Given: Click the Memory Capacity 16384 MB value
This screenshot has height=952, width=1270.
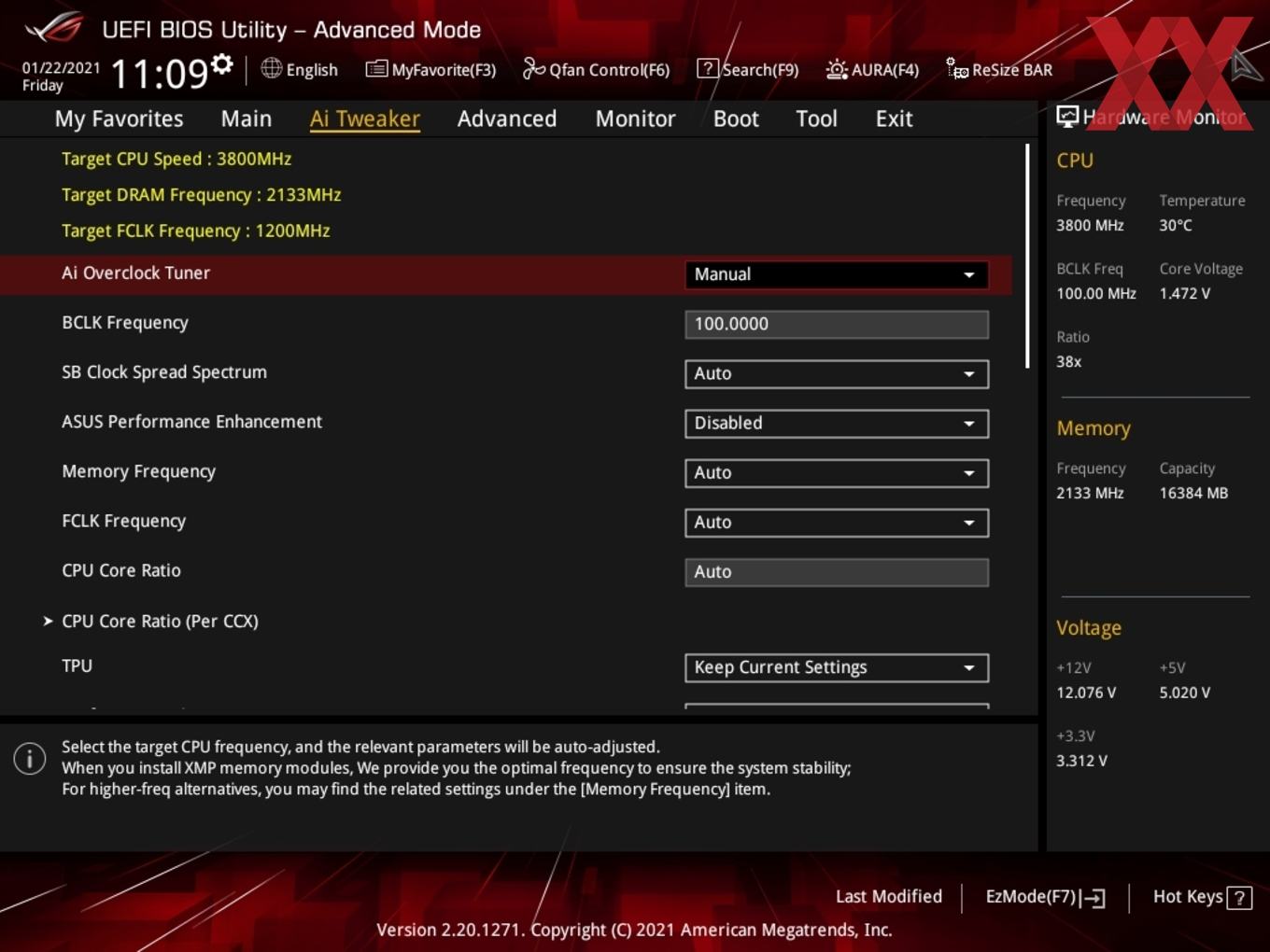Looking at the screenshot, I should [x=1193, y=493].
